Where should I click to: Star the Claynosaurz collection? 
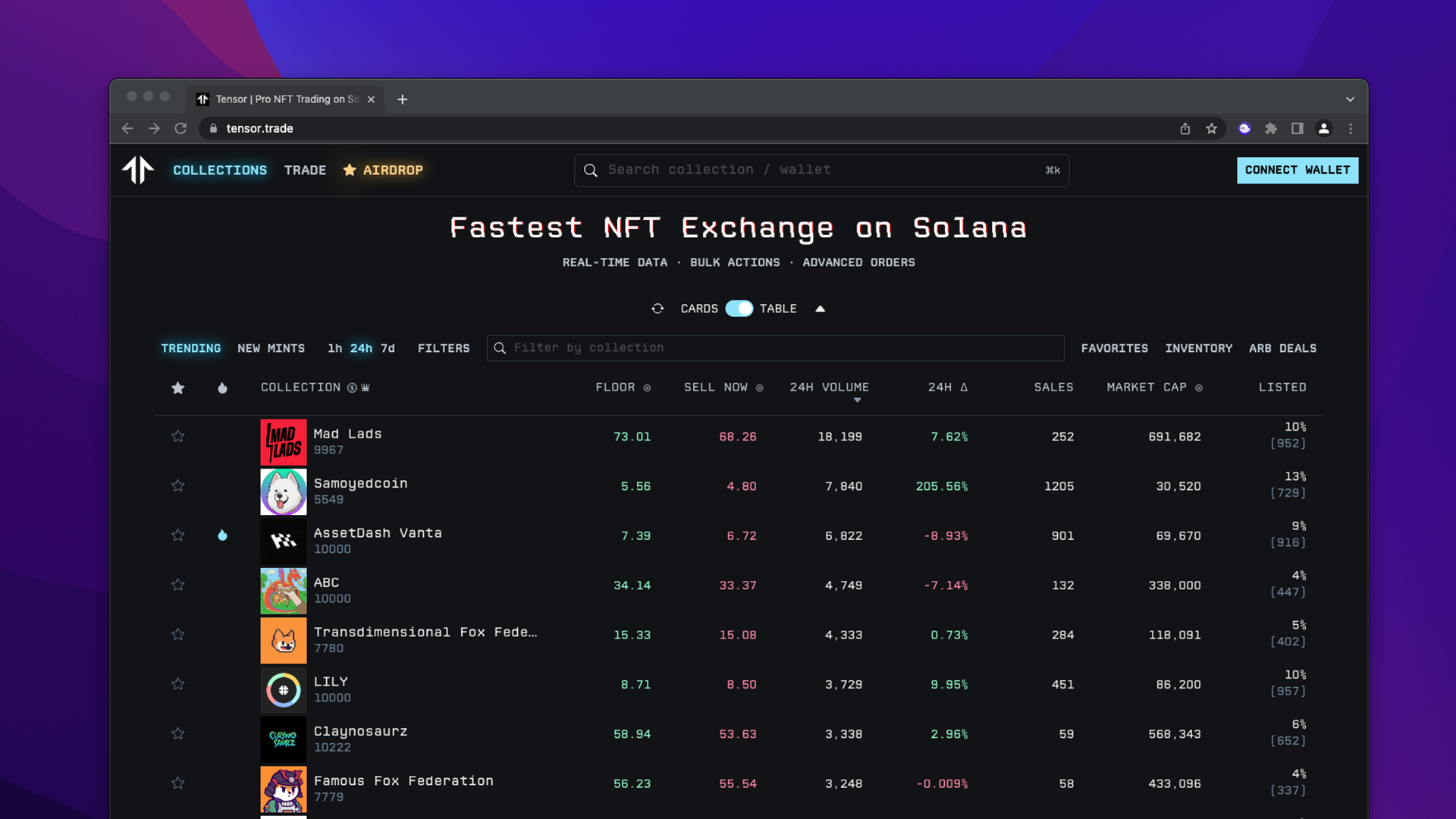tap(177, 733)
